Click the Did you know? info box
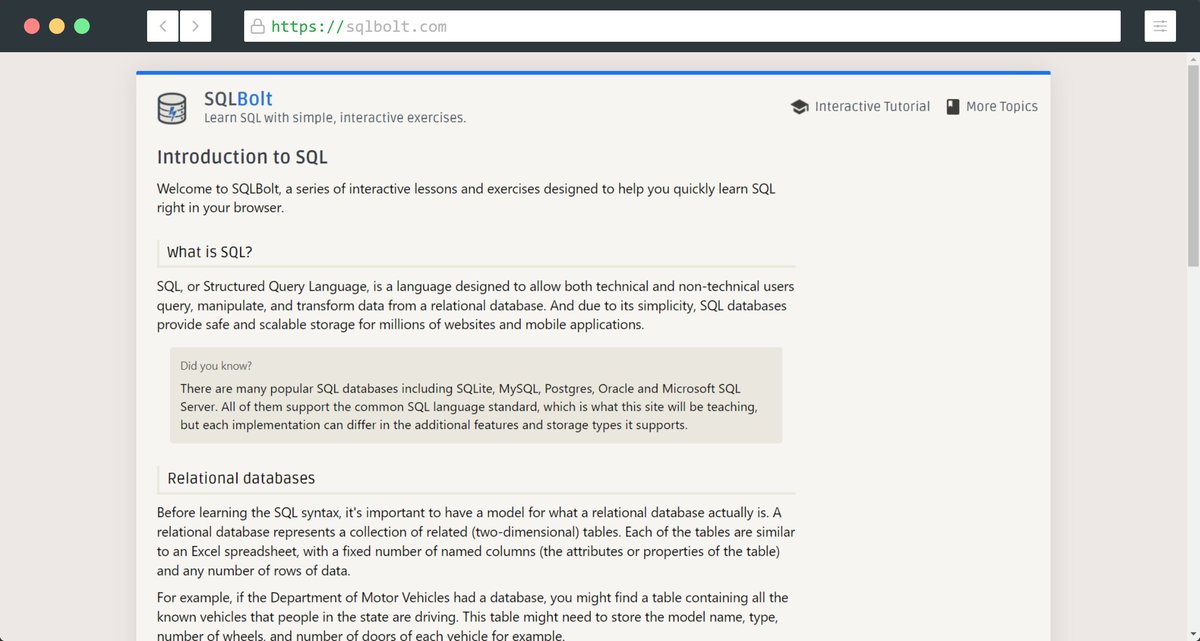 (476, 395)
